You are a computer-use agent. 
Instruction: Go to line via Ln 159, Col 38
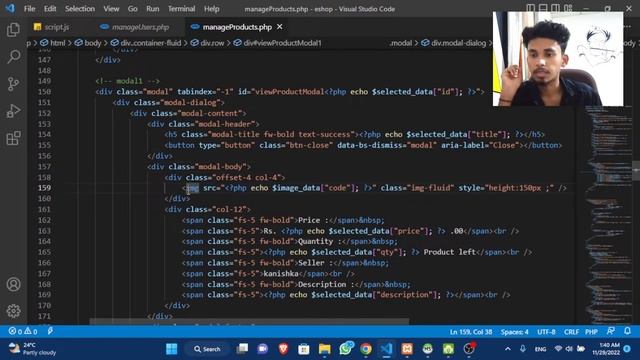(471, 332)
